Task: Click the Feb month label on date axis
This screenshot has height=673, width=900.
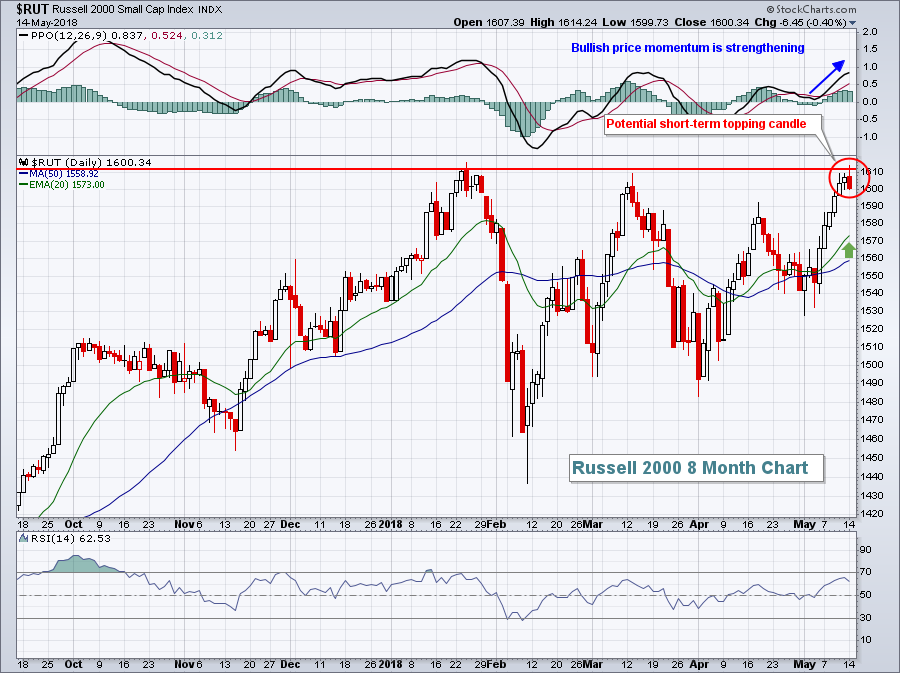Action: 501,524
